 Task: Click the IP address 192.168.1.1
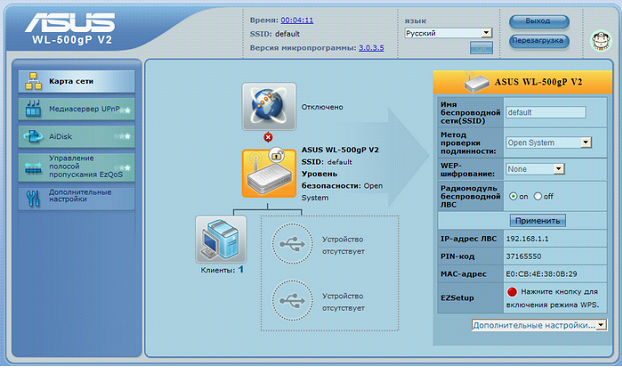click(527, 239)
